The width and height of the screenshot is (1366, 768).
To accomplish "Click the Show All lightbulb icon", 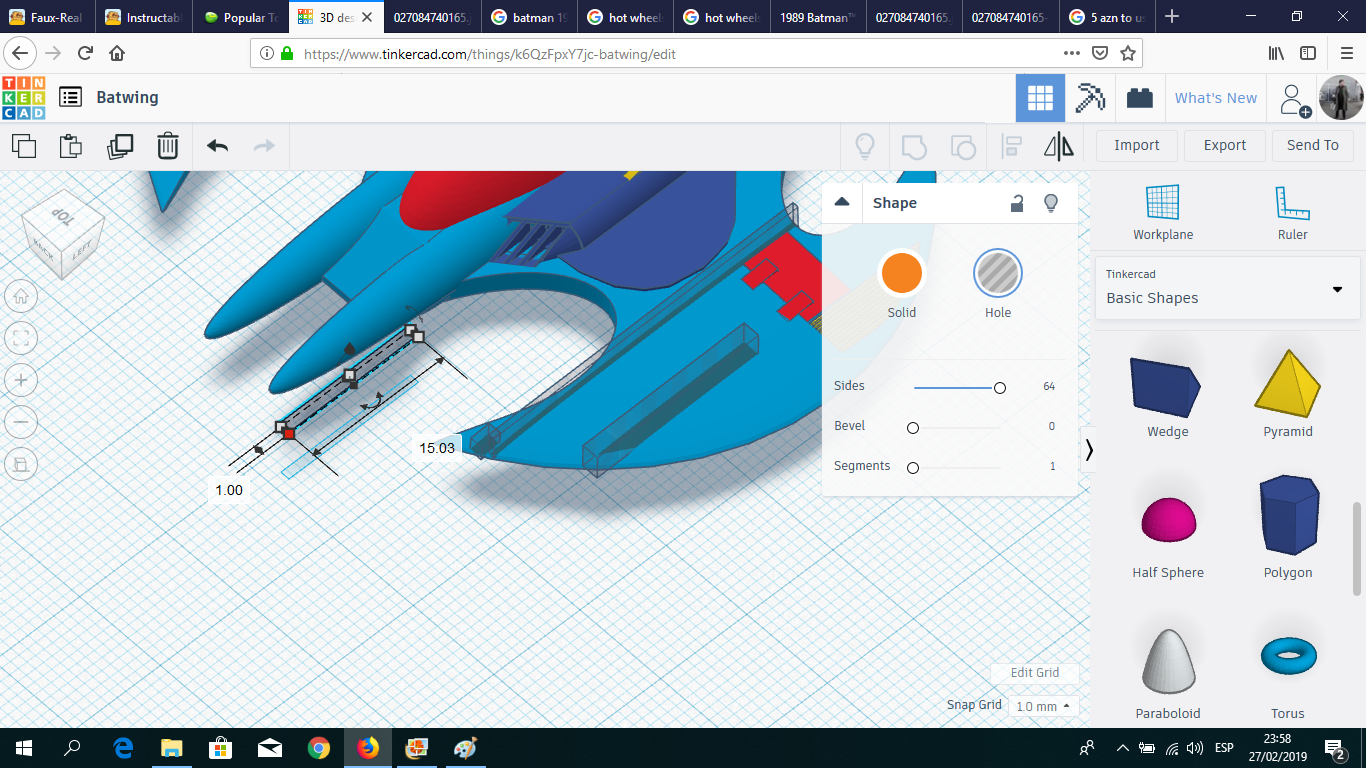I will (865, 146).
